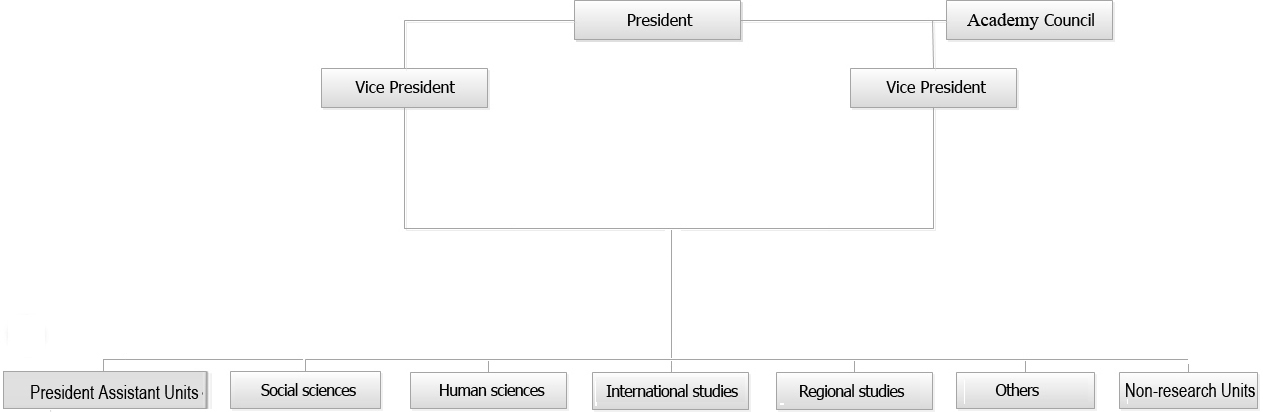Viewport: 1270px width, 412px height.
Task: Open the President Assistant Units node
Action: (x=105, y=391)
